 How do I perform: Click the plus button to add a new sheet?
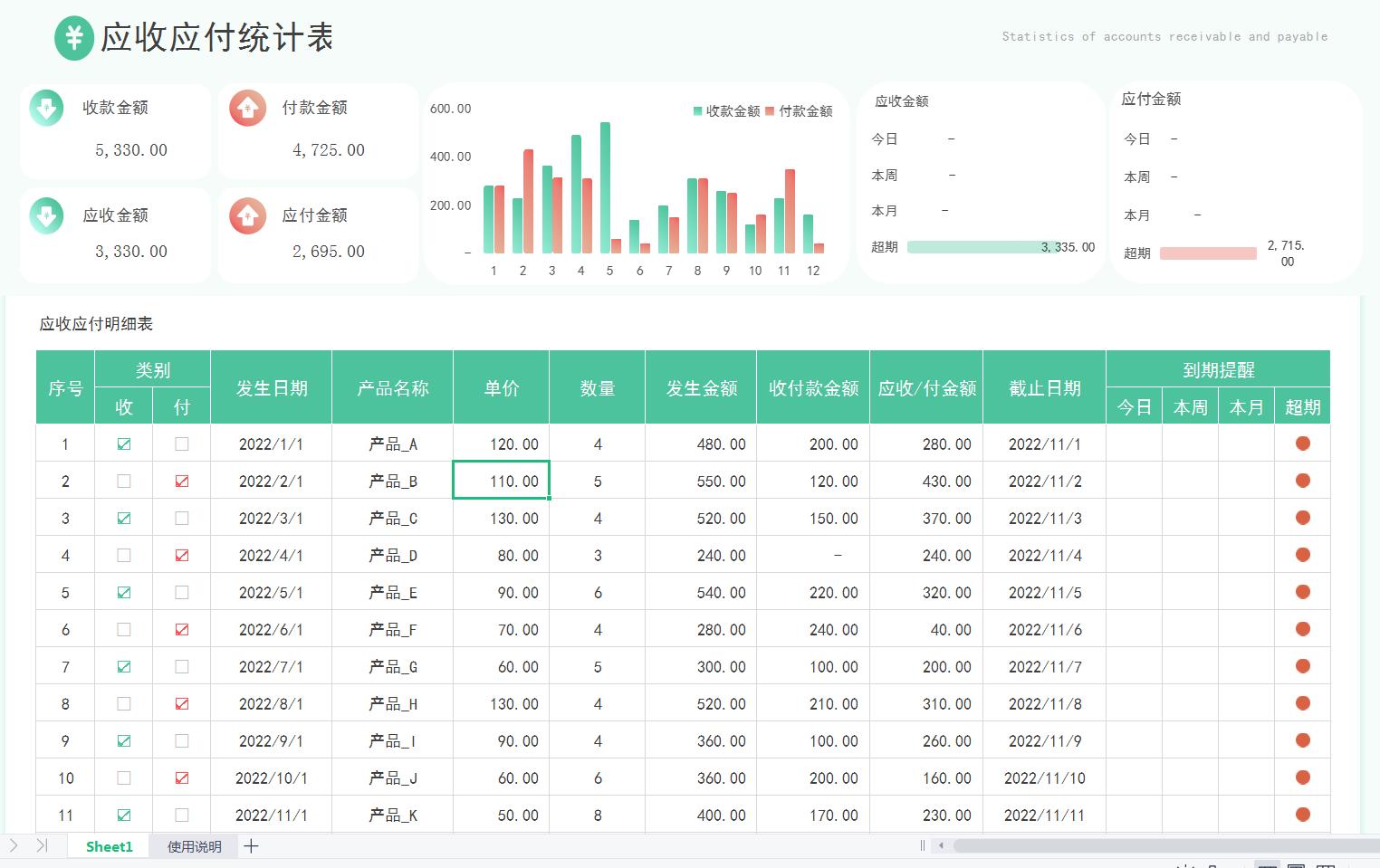pos(251,845)
